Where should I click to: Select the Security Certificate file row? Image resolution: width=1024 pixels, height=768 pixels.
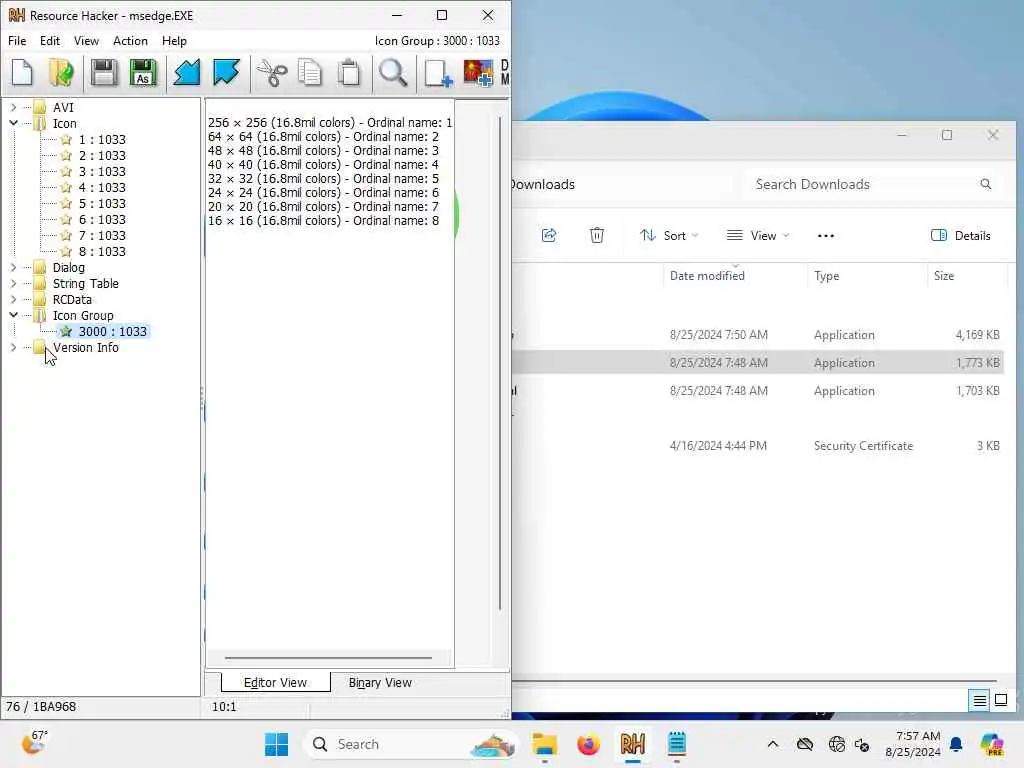pyautogui.click(x=758, y=445)
